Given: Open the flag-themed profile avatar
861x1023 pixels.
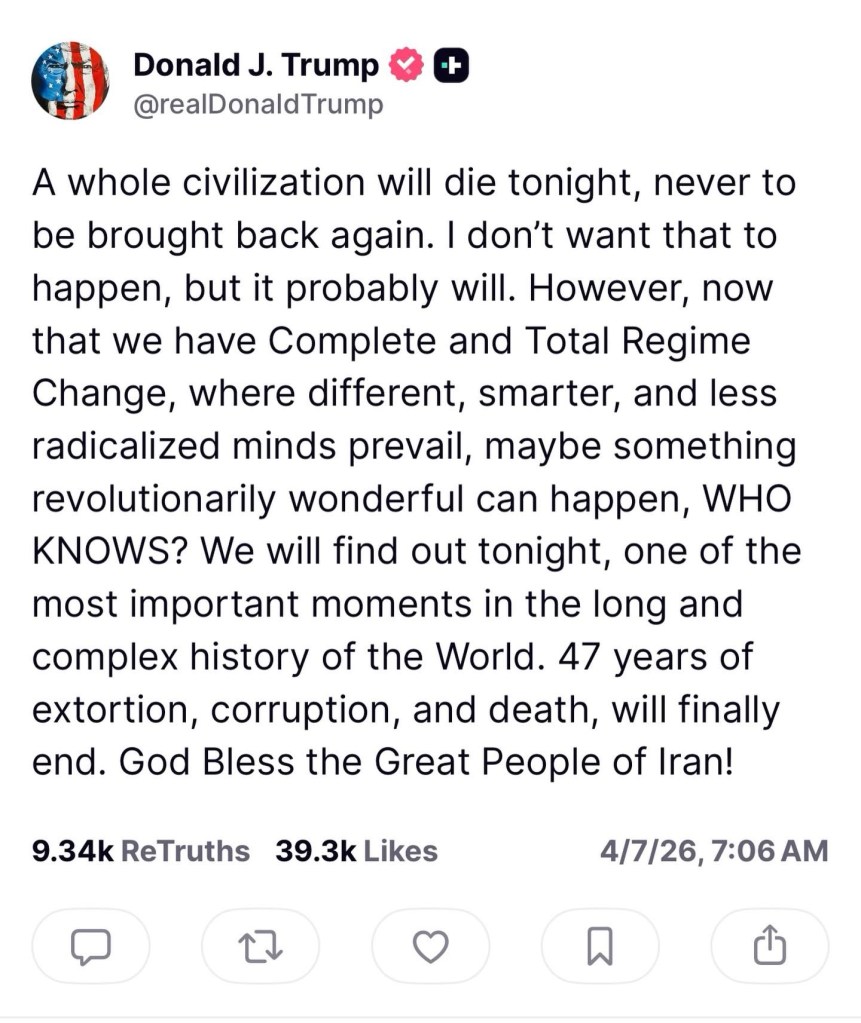Looking at the screenshot, I should (70, 81).
